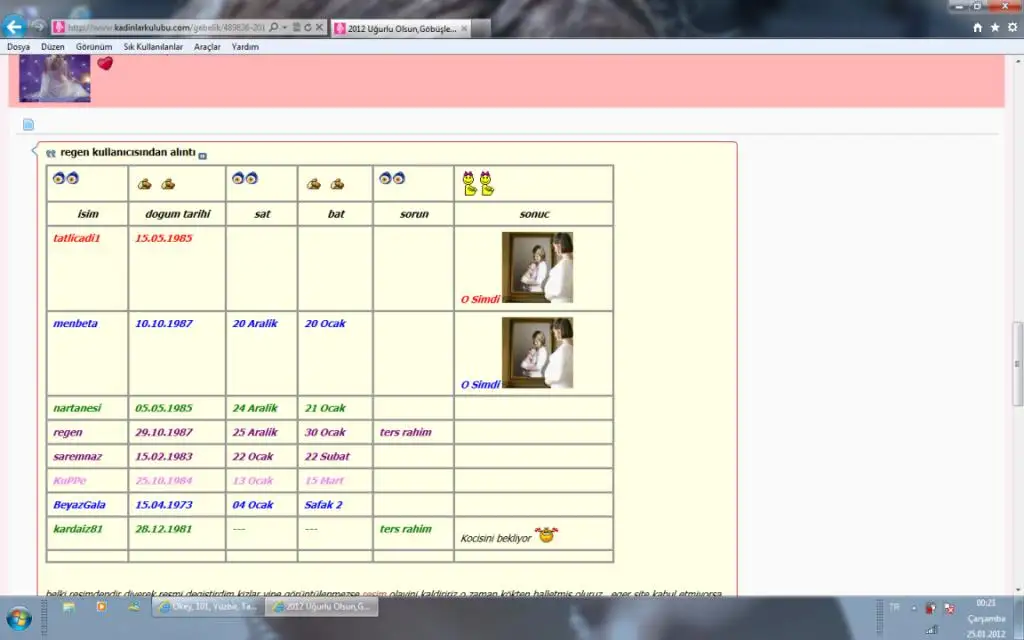
Task: Open Favorites star icon
Action: click(995, 27)
